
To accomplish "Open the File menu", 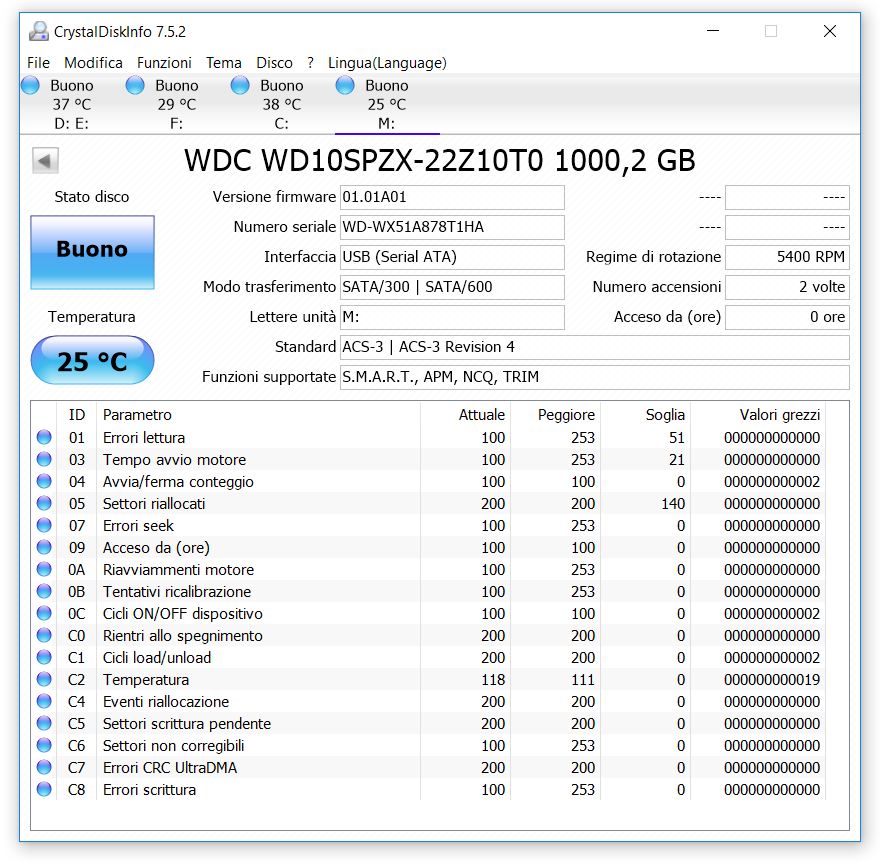I will 38,63.
